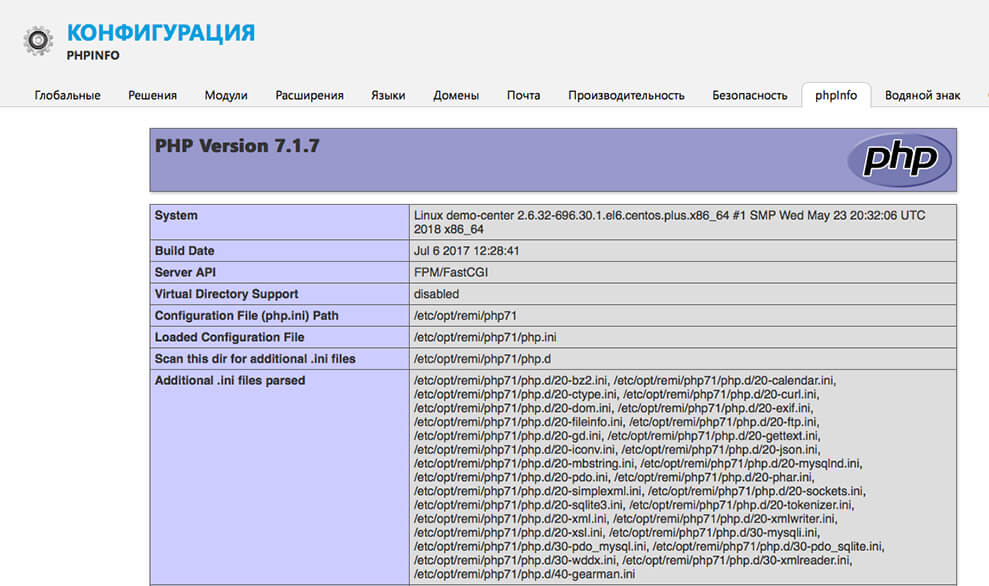Click the 20-sqlite3.ini file path
The image size is (989, 586).
click(x=519, y=505)
